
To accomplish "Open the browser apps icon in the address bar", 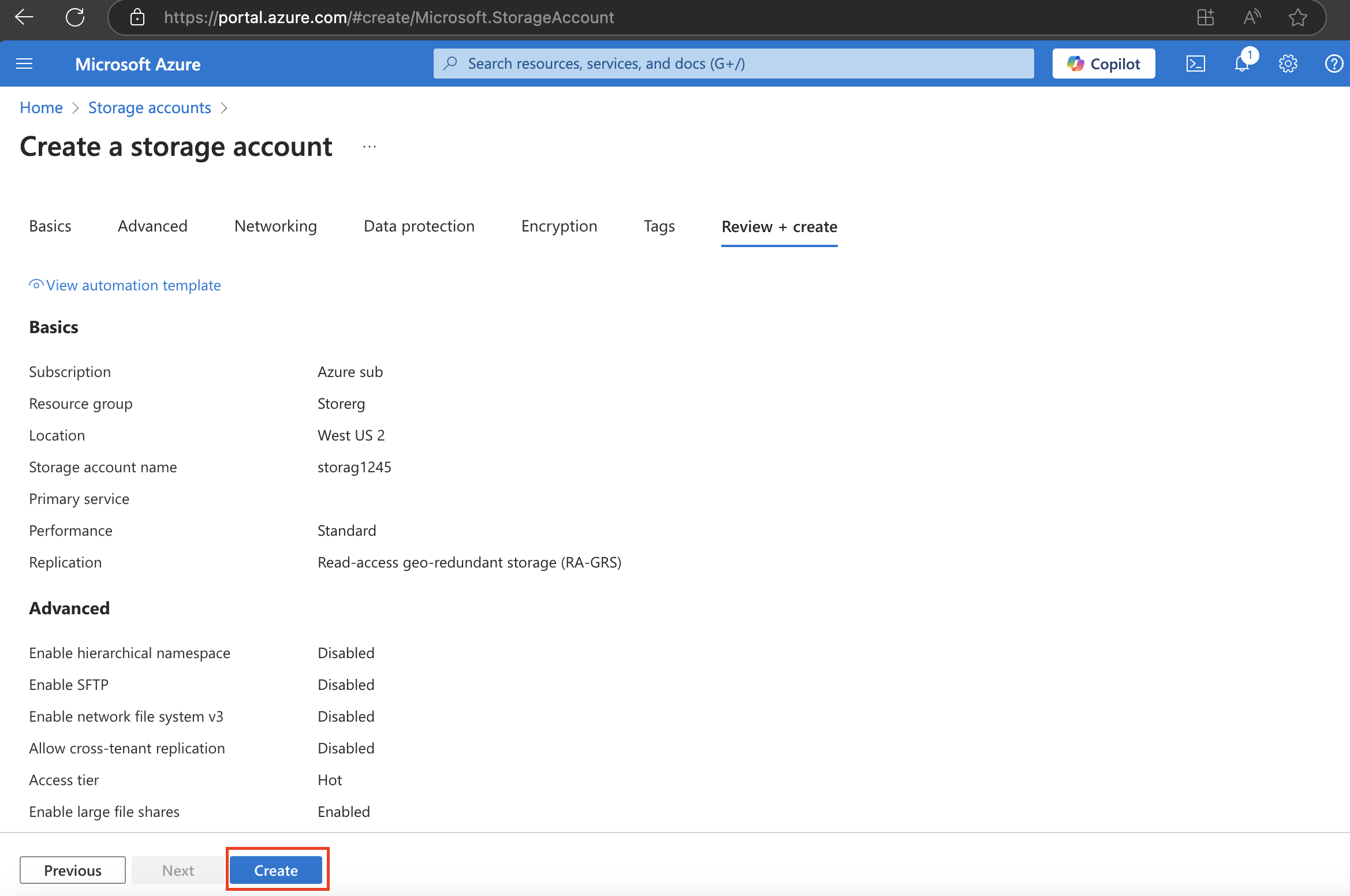I will tap(1205, 17).
